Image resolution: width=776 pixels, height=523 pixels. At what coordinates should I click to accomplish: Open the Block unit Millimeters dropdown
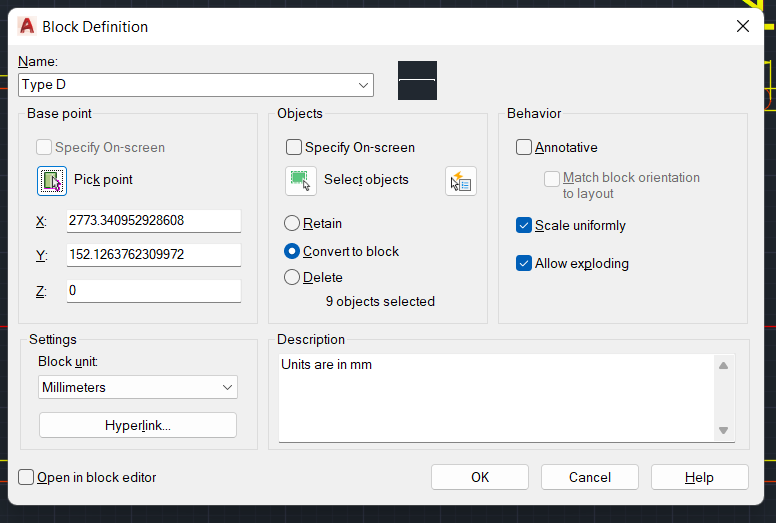point(138,387)
